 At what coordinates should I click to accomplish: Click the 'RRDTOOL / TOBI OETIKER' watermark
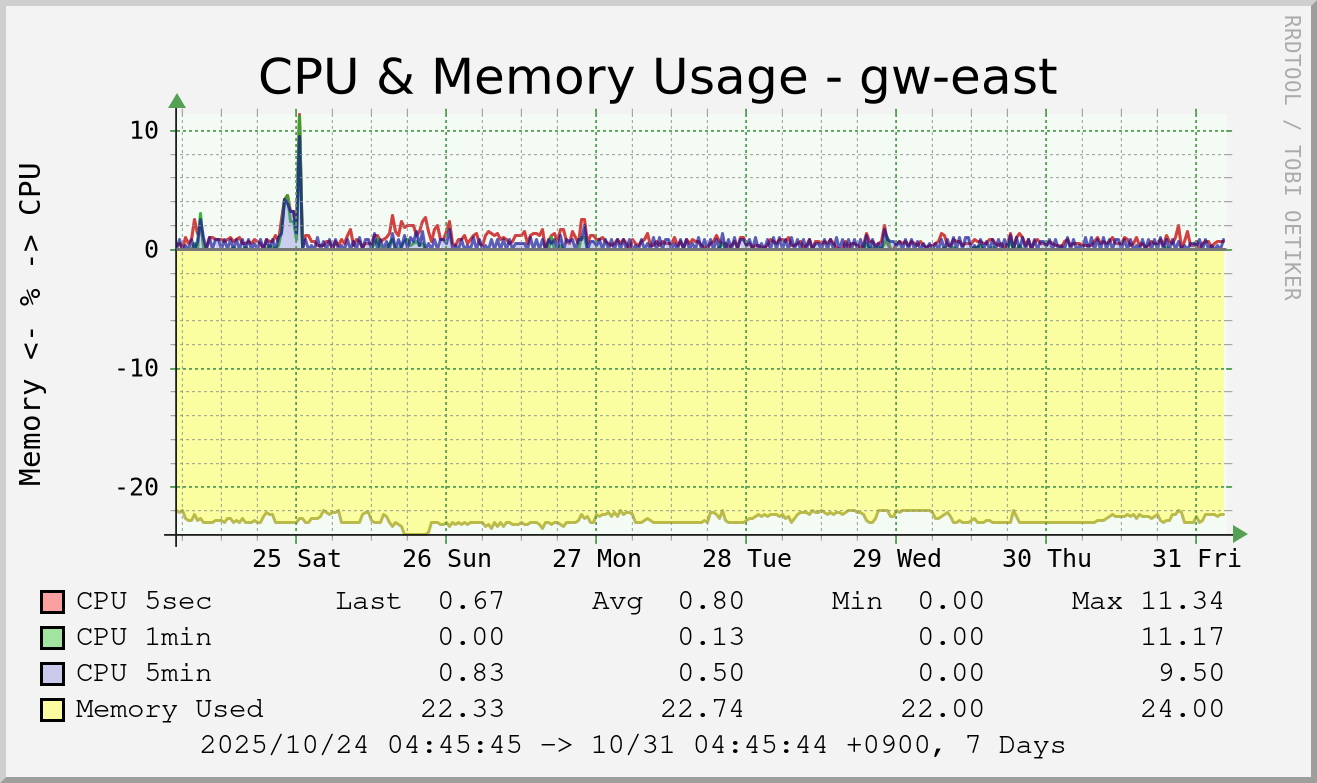tap(1291, 157)
